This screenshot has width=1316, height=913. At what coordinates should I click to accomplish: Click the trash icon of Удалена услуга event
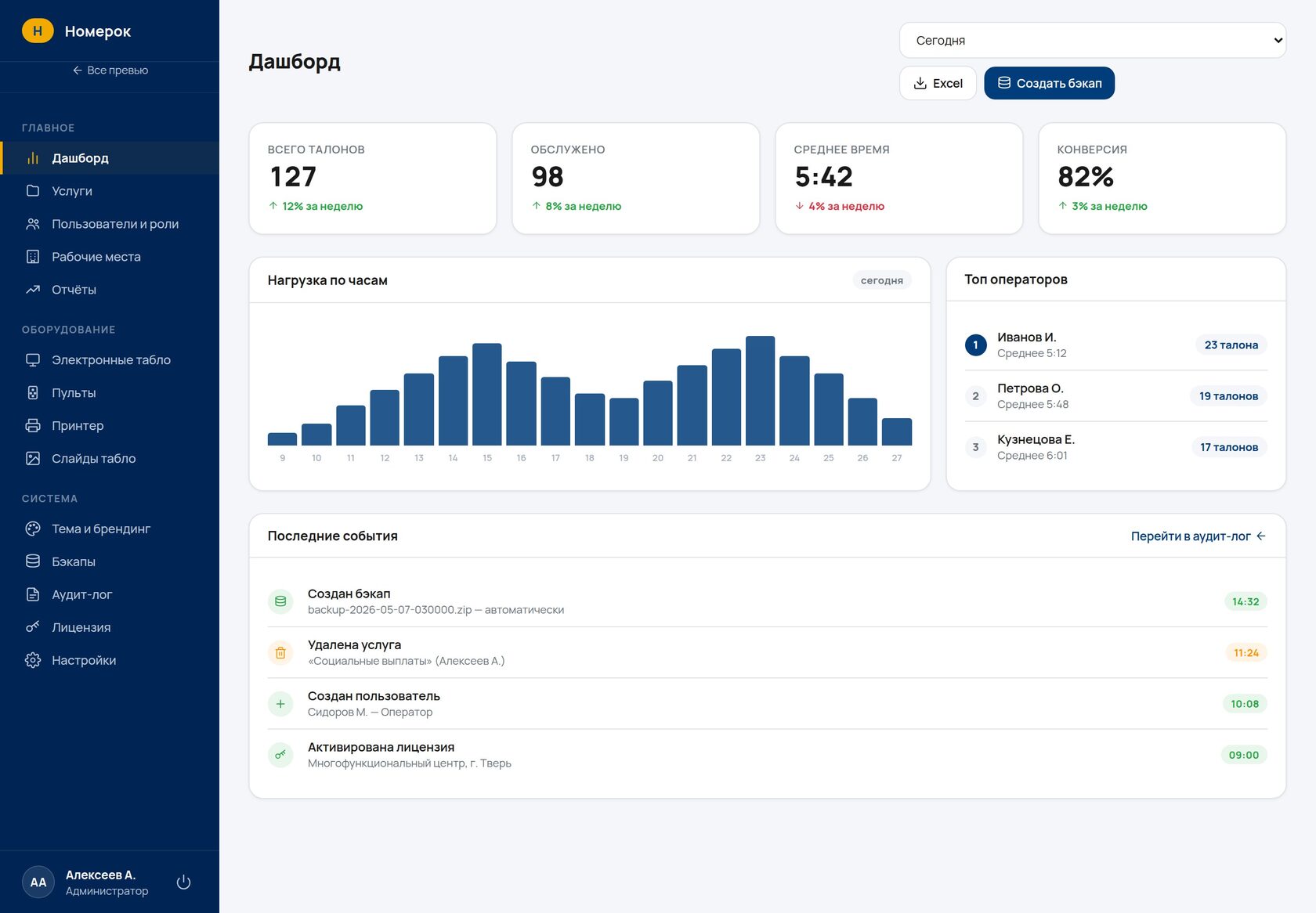tap(280, 653)
